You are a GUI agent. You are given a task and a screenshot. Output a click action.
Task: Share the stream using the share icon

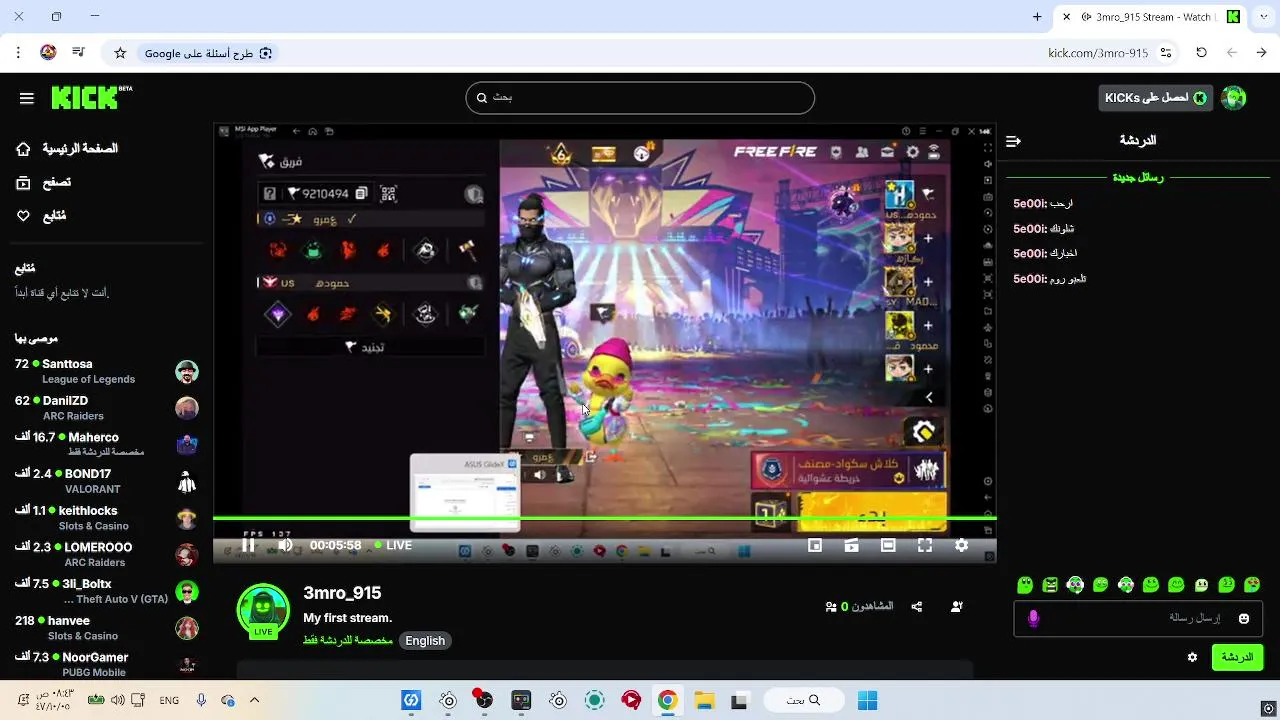tap(917, 606)
